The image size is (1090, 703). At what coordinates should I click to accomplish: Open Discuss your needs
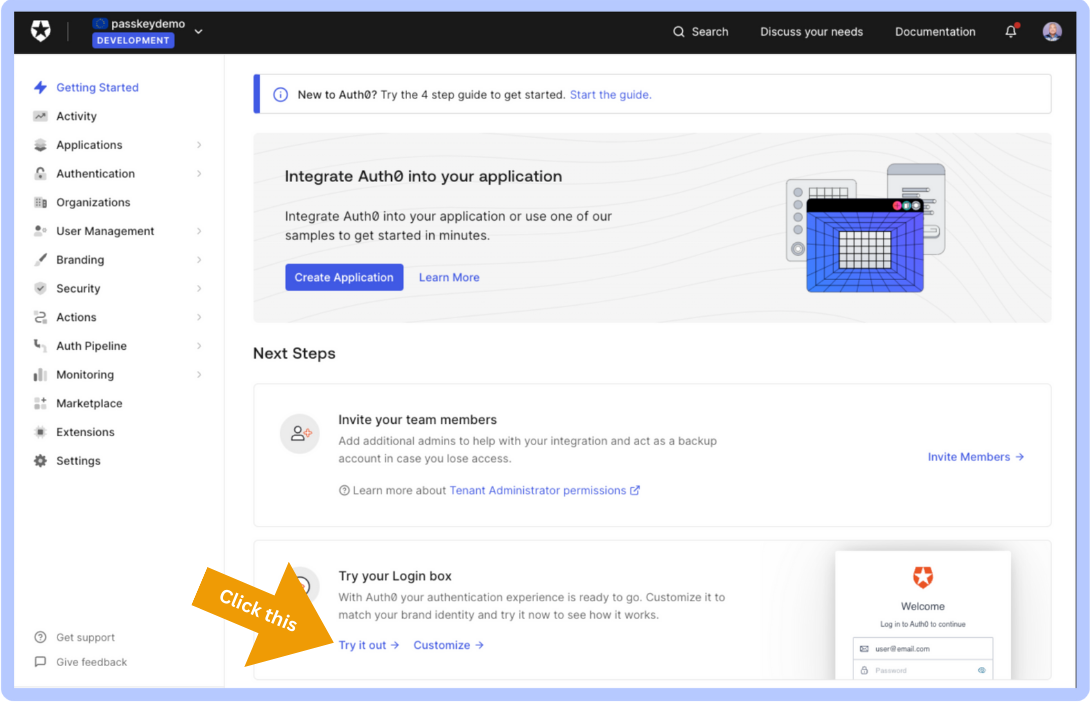[x=811, y=32]
